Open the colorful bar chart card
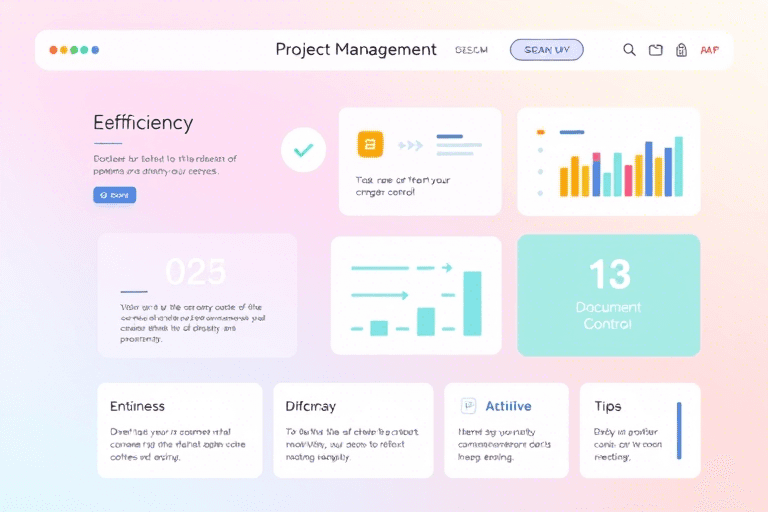768x512 pixels. [608, 162]
